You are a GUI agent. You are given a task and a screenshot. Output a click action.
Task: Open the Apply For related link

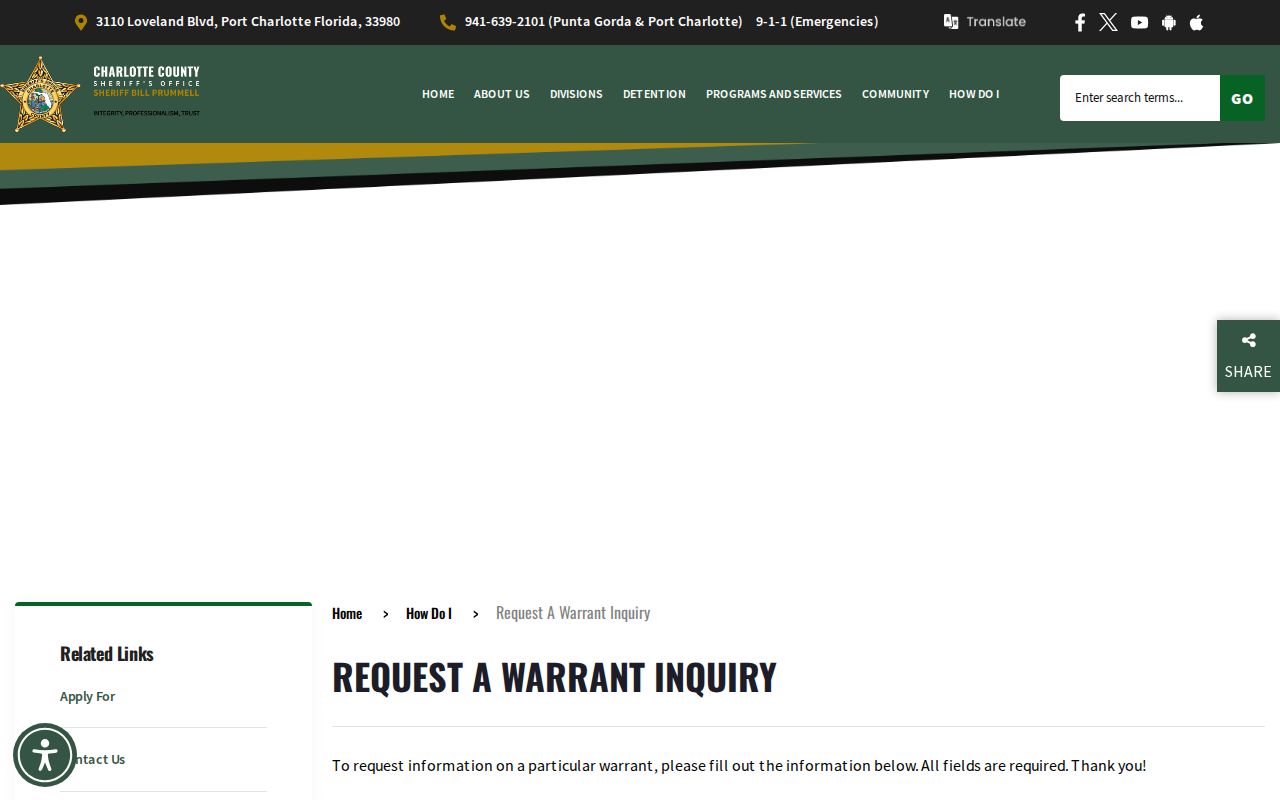point(88,696)
